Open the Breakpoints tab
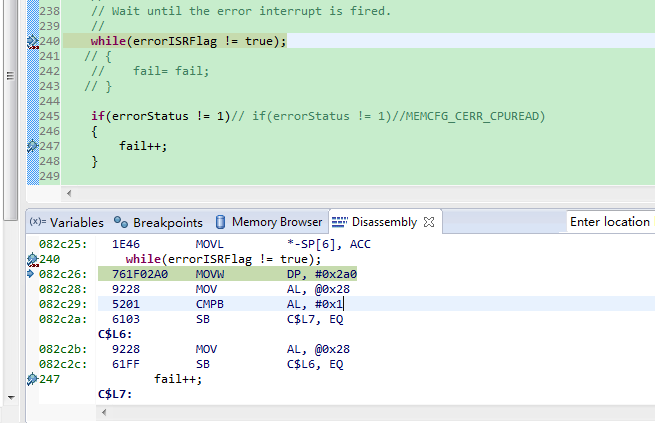 (167, 222)
